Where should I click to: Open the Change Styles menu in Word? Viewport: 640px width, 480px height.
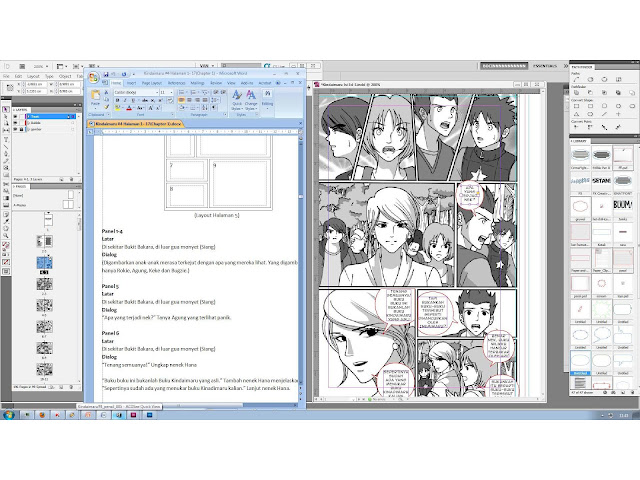251,101
